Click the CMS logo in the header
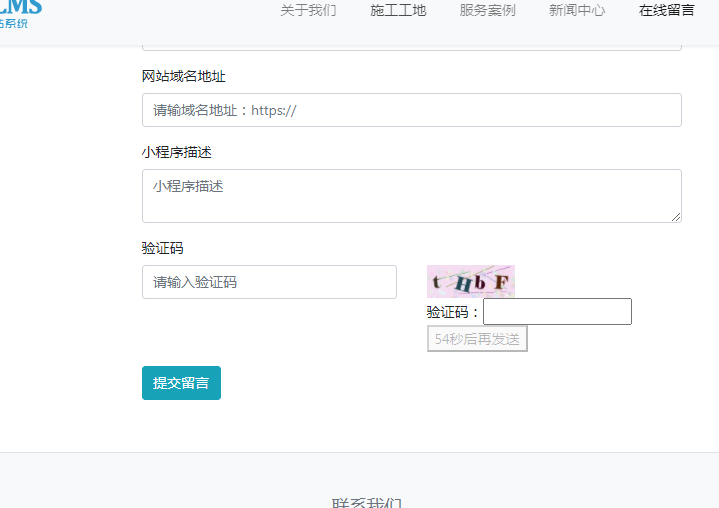 pos(20,12)
